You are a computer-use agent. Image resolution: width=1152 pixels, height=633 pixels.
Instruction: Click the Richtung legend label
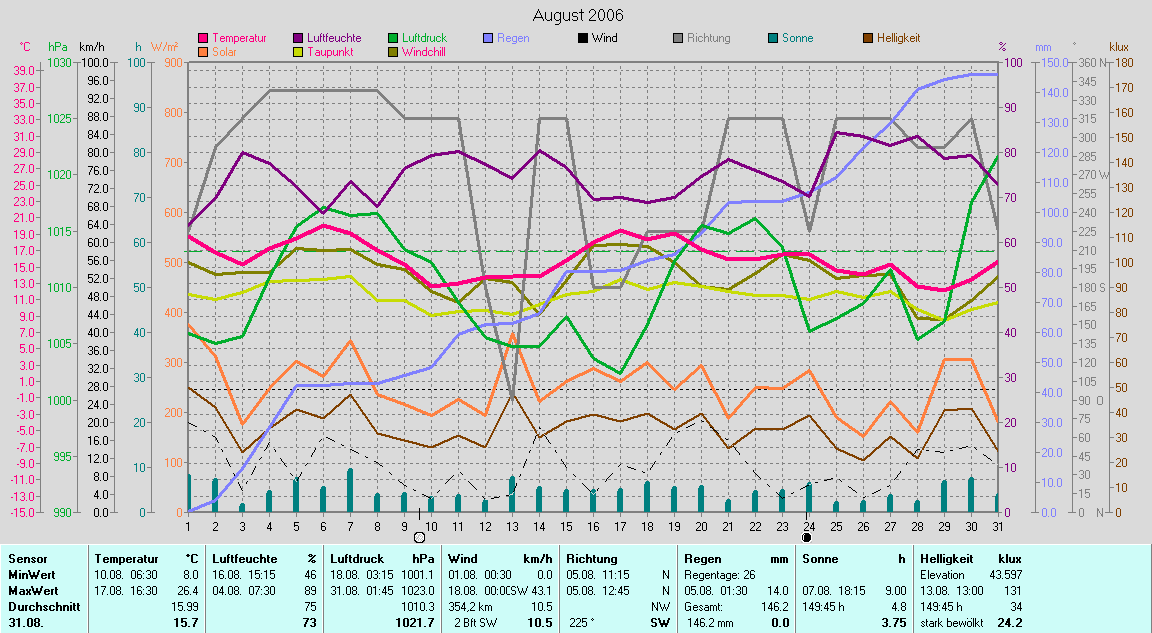tap(709, 38)
